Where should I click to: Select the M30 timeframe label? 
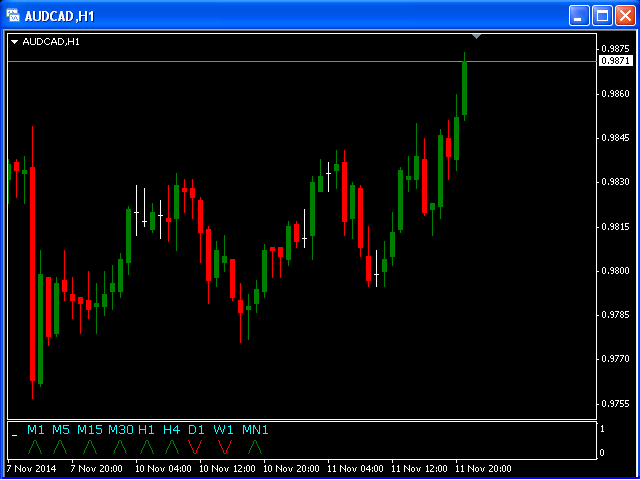click(x=121, y=430)
